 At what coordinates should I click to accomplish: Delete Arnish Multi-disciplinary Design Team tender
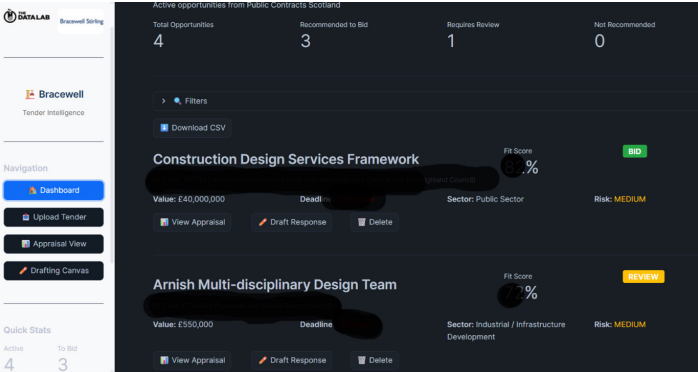tap(374, 360)
